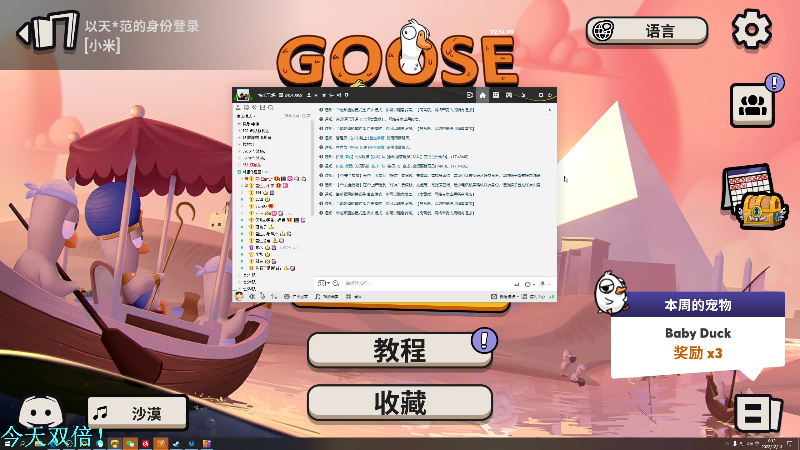
Task: Open the music accompaniment in voice chat bar
Action: coord(327,296)
